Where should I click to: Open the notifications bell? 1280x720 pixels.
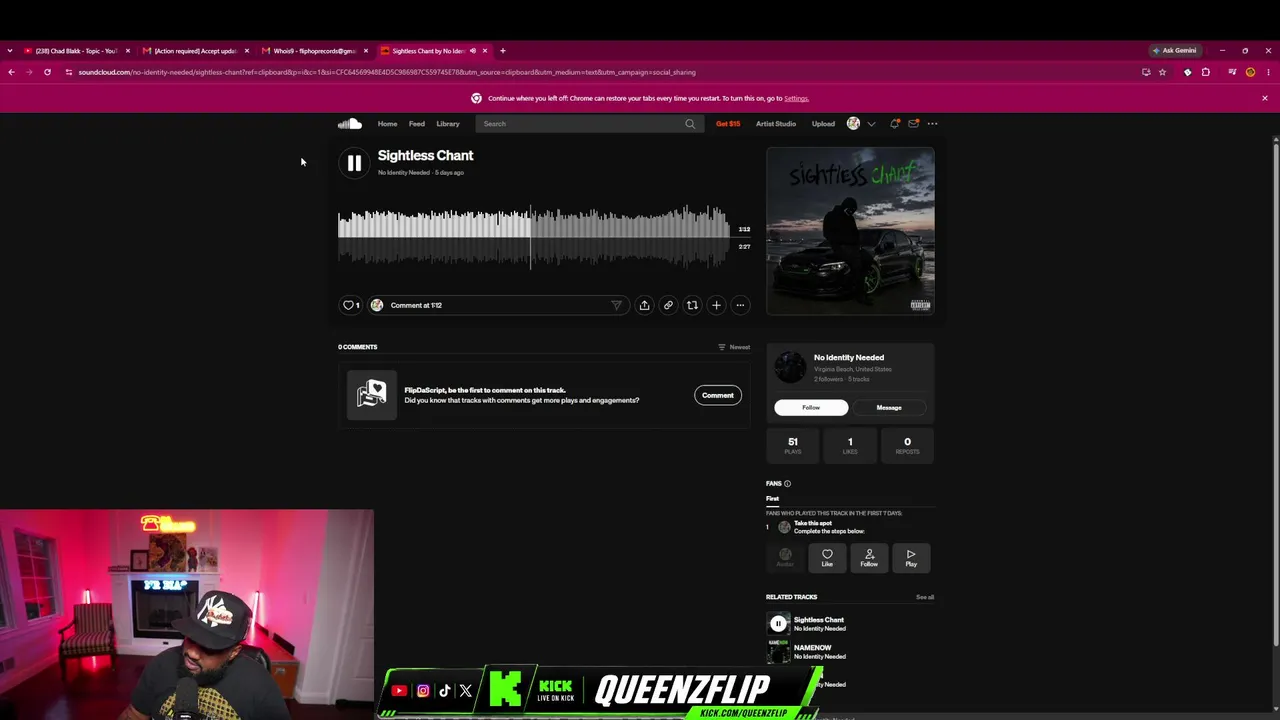(x=895, y=124)
